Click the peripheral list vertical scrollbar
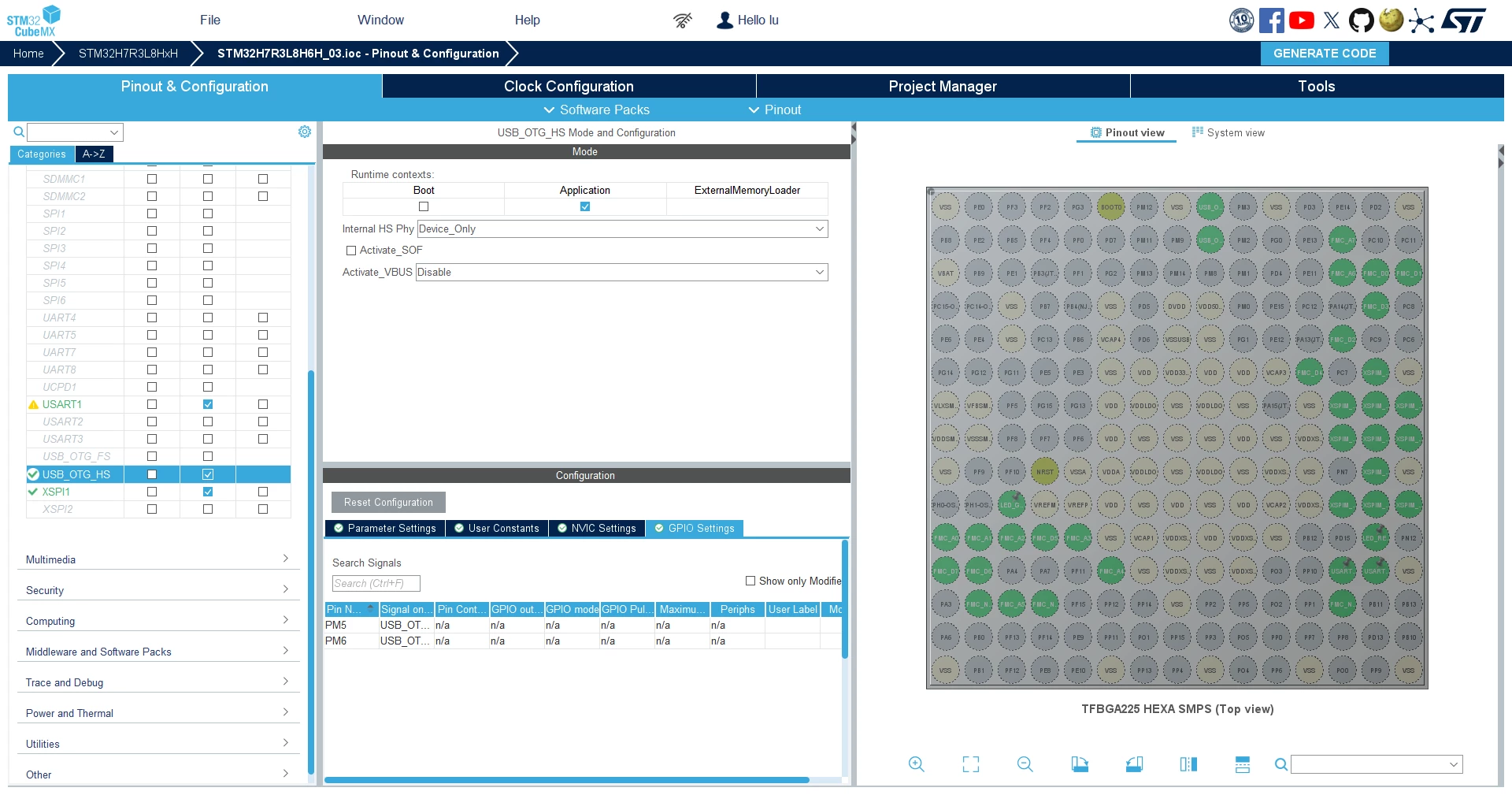 tap(311, 571)
